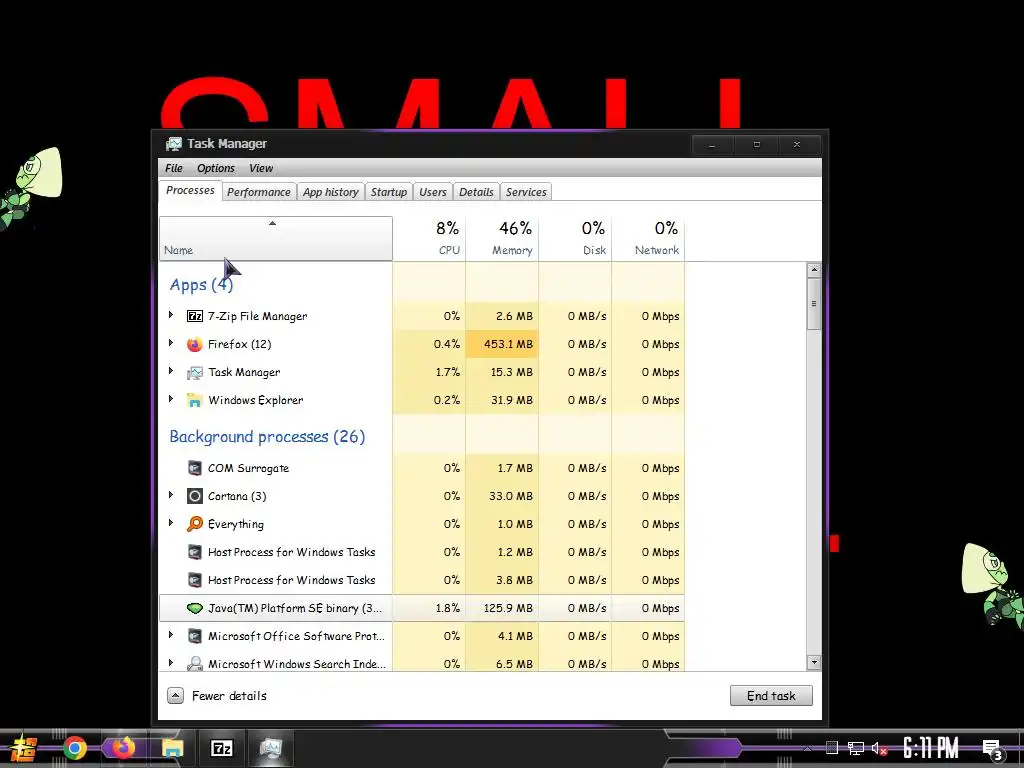This screenshot has height=768, width=1024.
Task: Expand the 7-Zip File Manager process group
Action: coord(171,315)
